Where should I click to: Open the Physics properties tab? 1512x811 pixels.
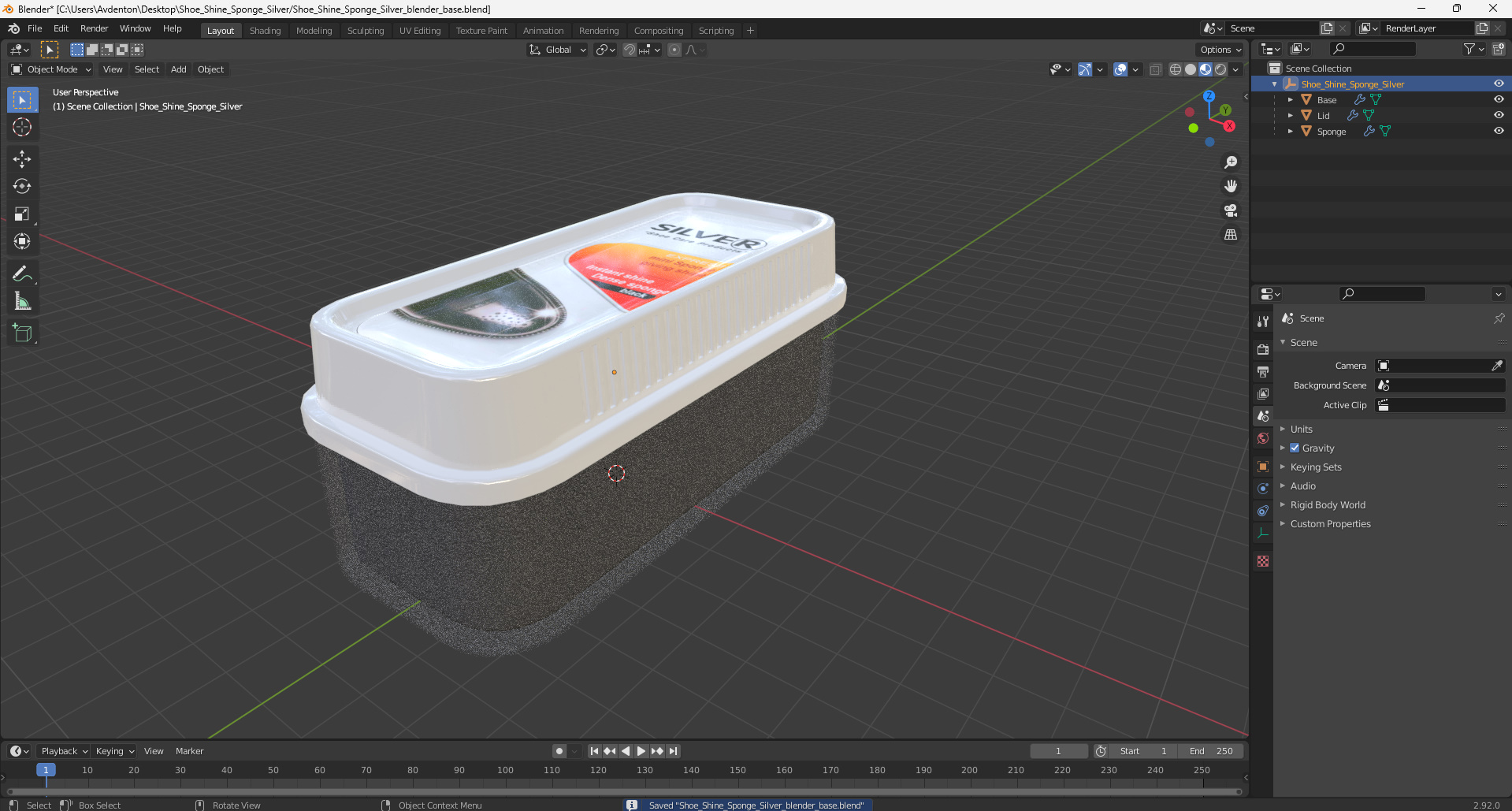point(1263,489)
